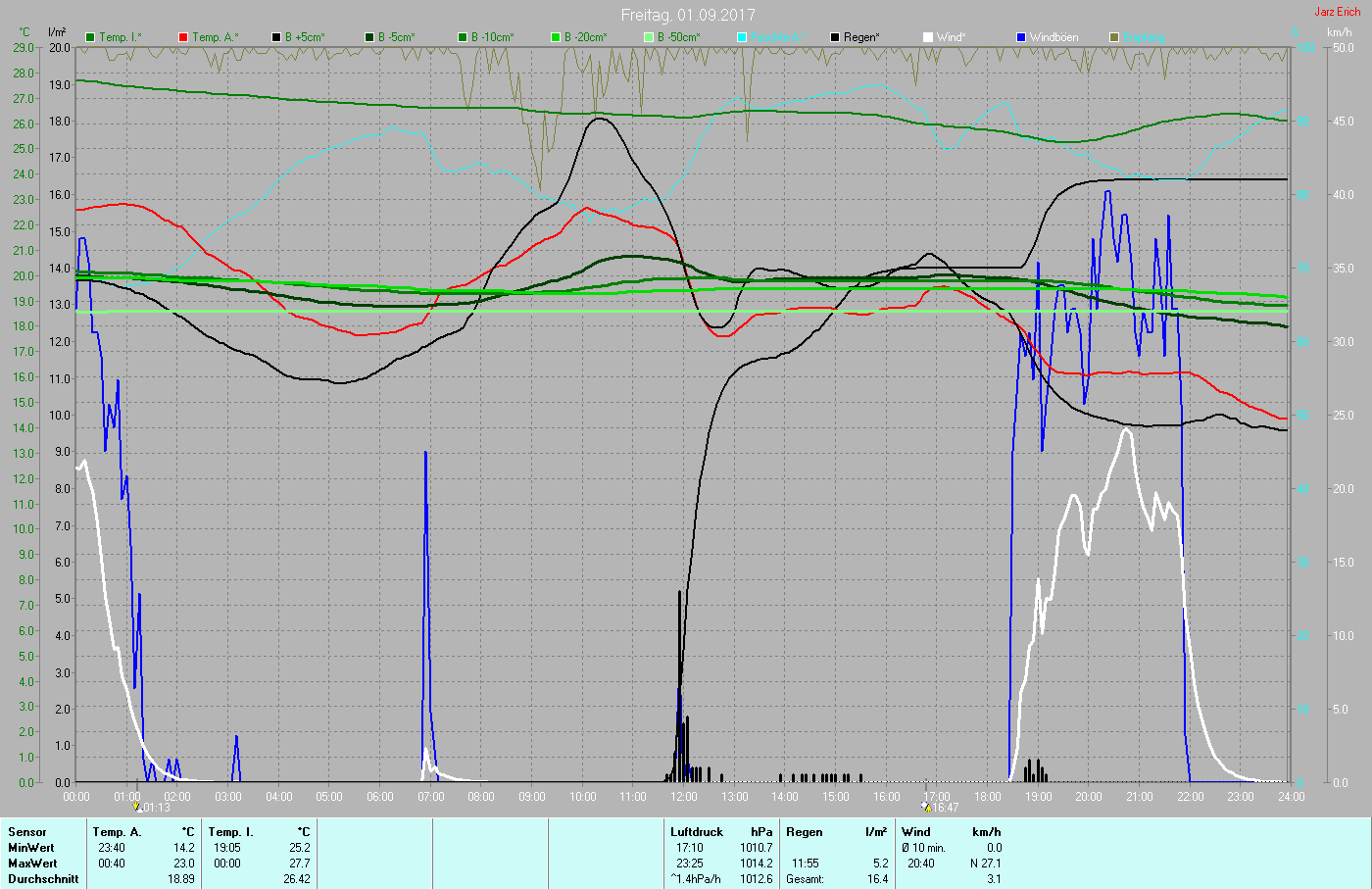Click the Temp. I. column header in table
Viewport: 1372px width, 889px height.
(x=231, y=832)
